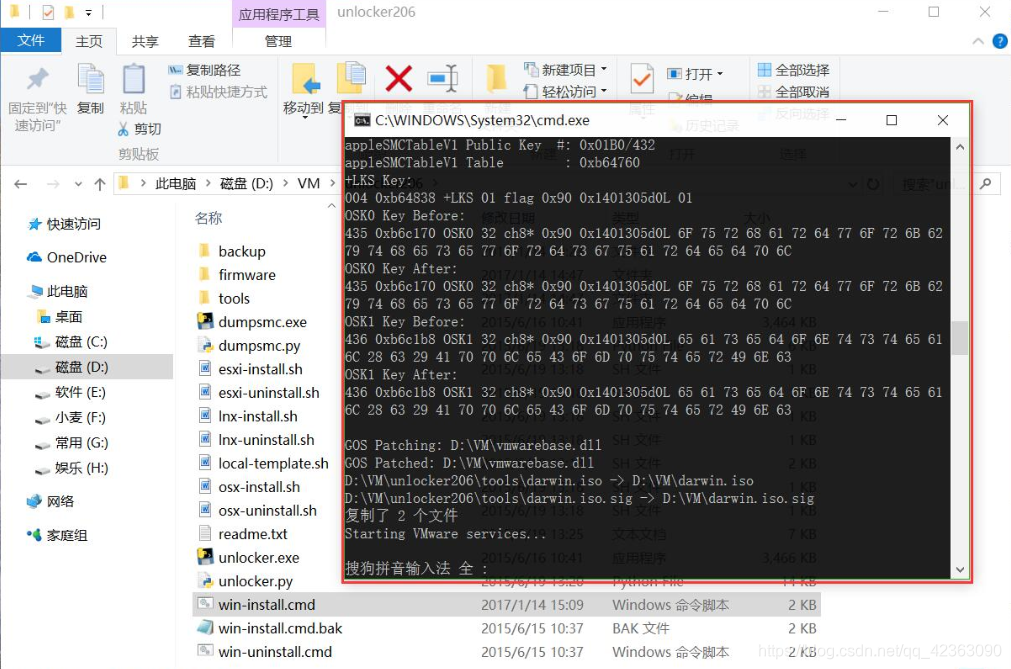Screen dimensions: 1011x669
Task: Click the Copy to folder icon
Action: [351, 79]
